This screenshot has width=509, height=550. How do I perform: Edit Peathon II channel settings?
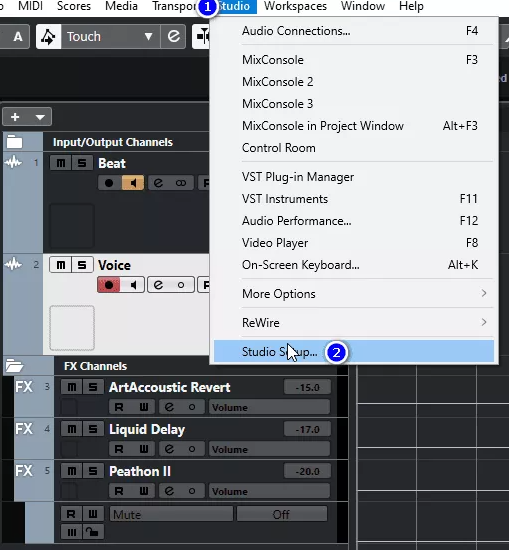(169, 491)
